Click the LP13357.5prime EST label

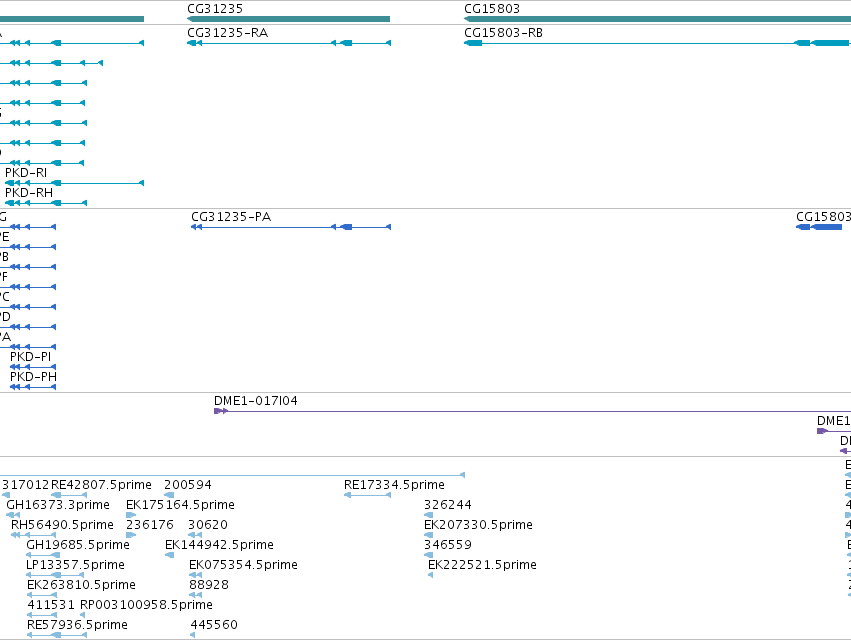tap(75, 565)
